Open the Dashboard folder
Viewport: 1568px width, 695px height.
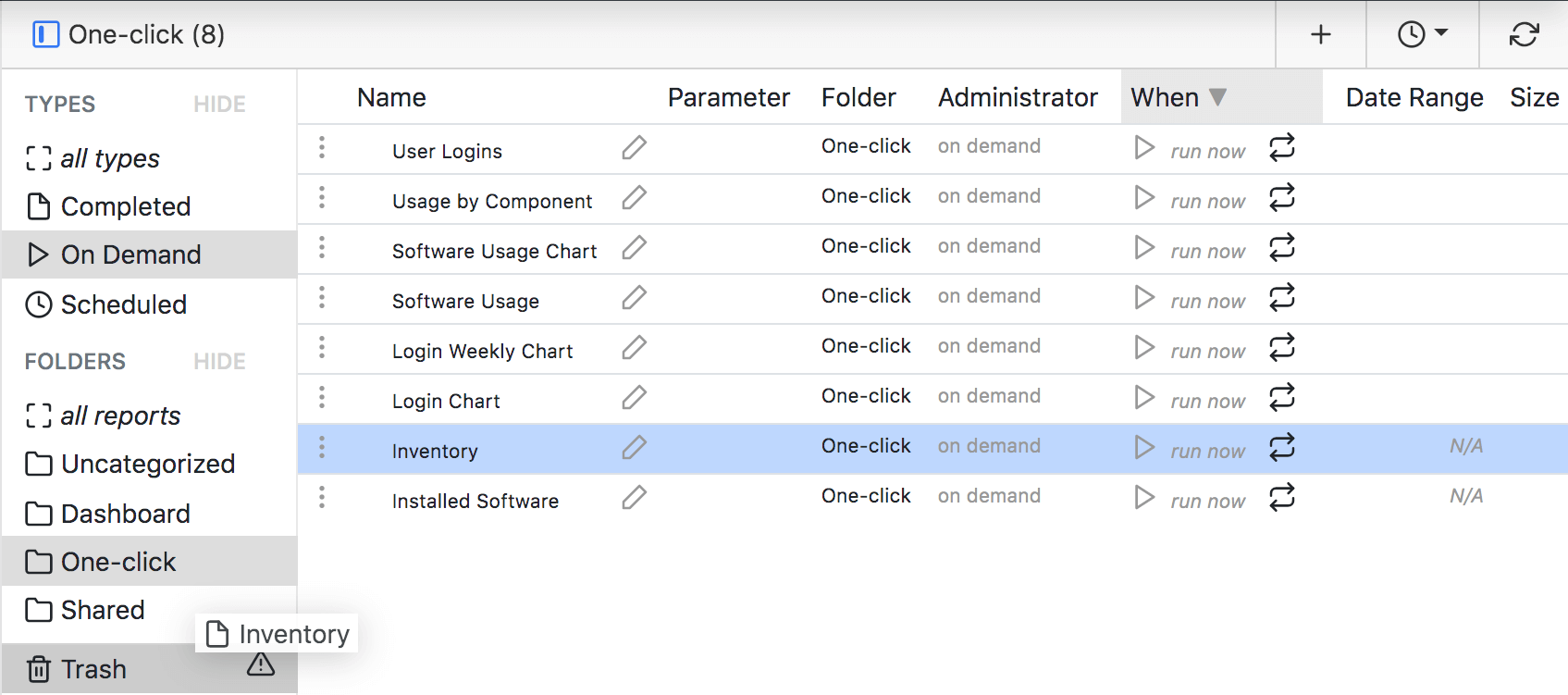125,514
